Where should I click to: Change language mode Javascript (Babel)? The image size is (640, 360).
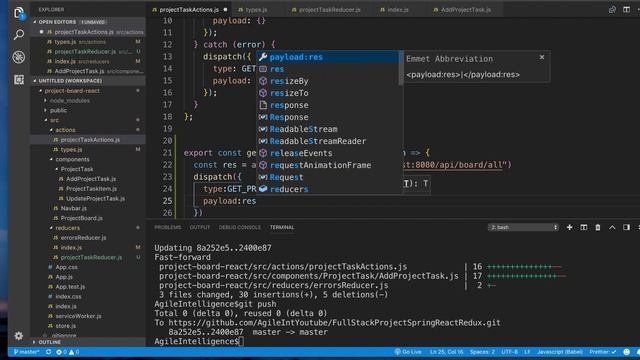(560, 352)
